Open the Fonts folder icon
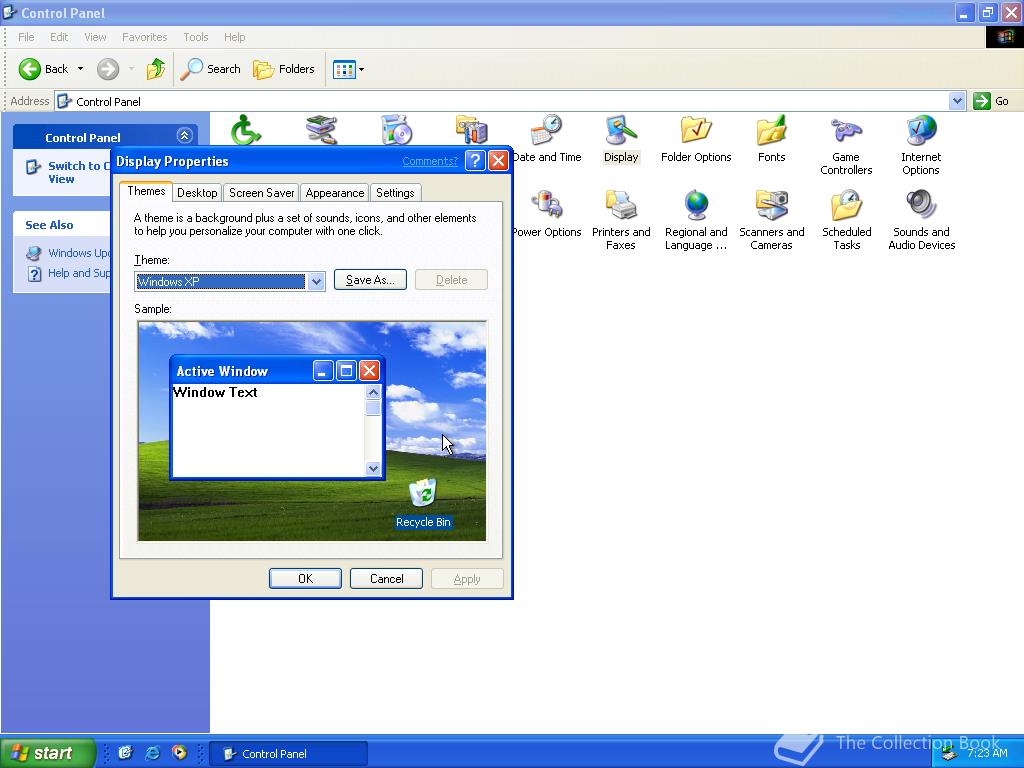Image resolution: width=1024 pixels, height=768 pixels. tap(771, 139)
